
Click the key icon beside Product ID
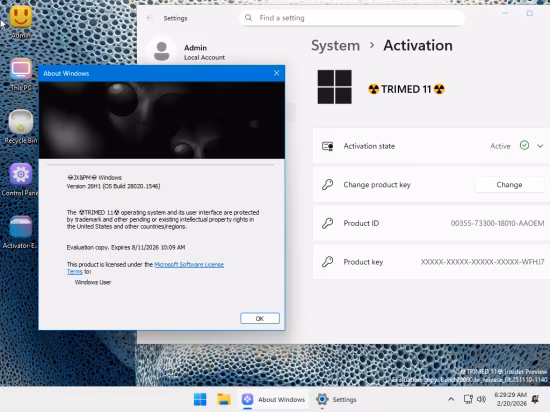(x=328, y=223)
